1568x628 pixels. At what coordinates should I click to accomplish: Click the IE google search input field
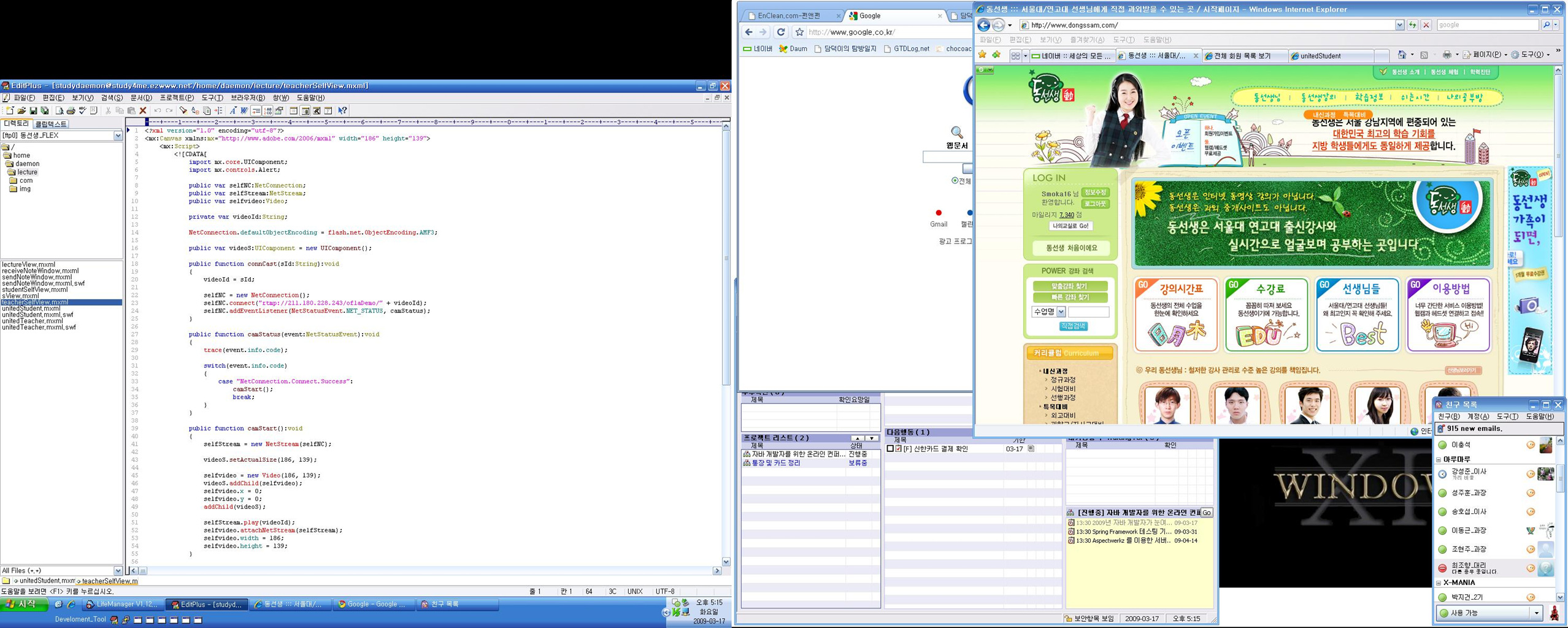coord(1487,25)
